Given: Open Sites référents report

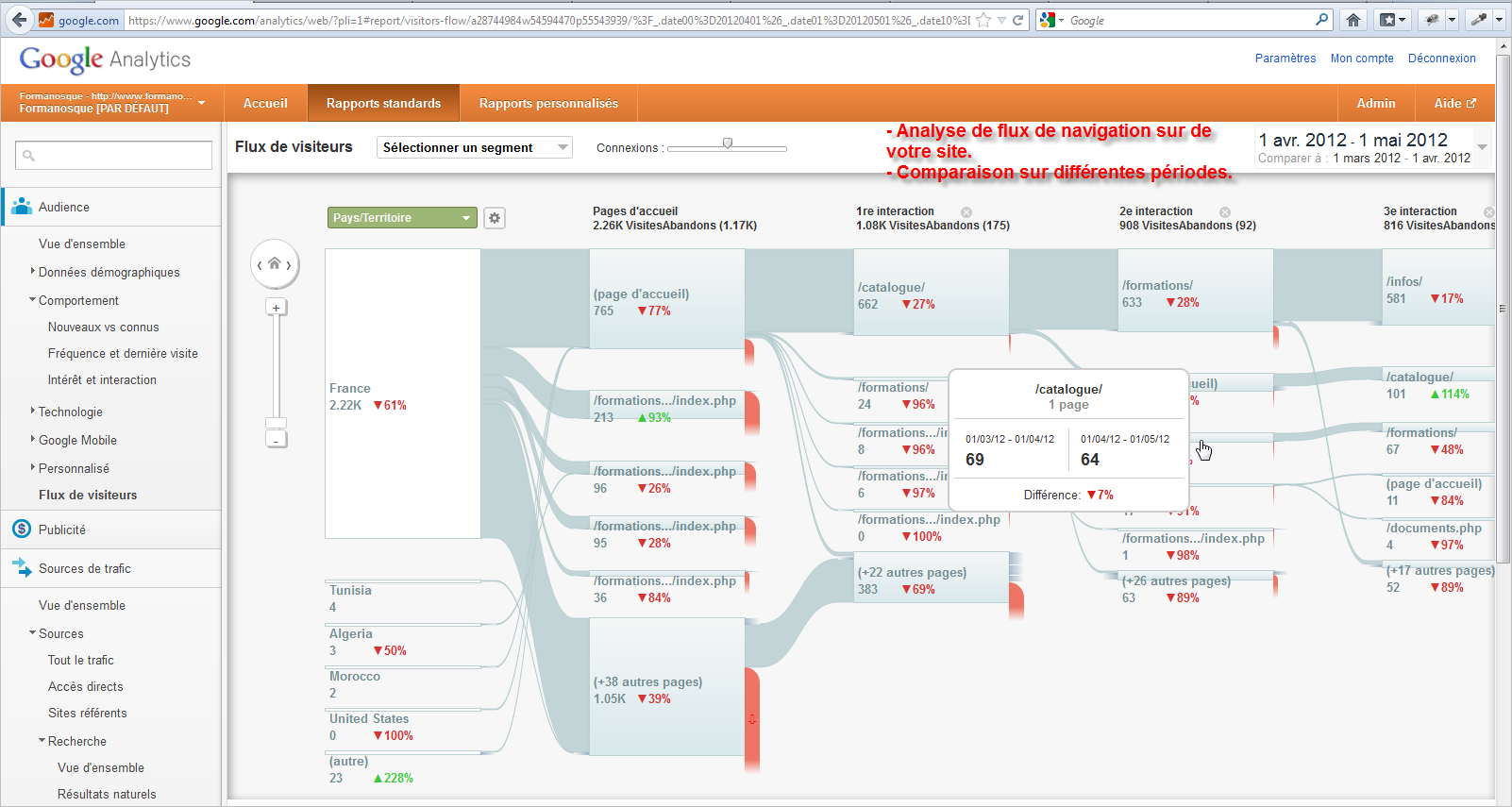Looking at the screenshot, I should click(x=88, y=713).
